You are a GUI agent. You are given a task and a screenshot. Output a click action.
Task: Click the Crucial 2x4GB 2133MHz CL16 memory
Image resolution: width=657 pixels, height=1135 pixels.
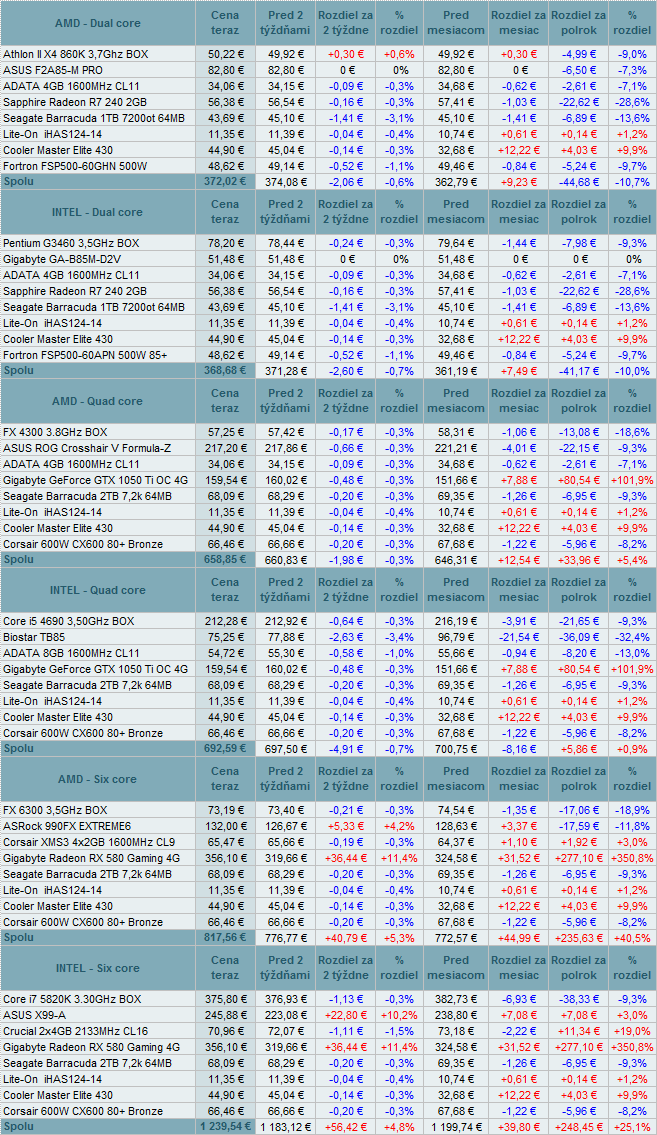point(76,1031)
